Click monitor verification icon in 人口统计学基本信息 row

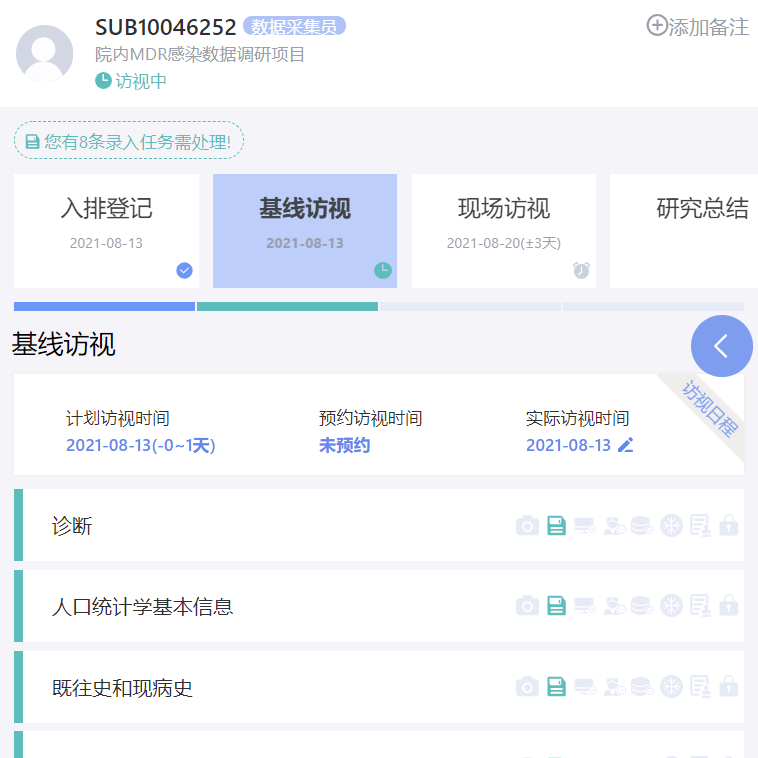(585, 606)
